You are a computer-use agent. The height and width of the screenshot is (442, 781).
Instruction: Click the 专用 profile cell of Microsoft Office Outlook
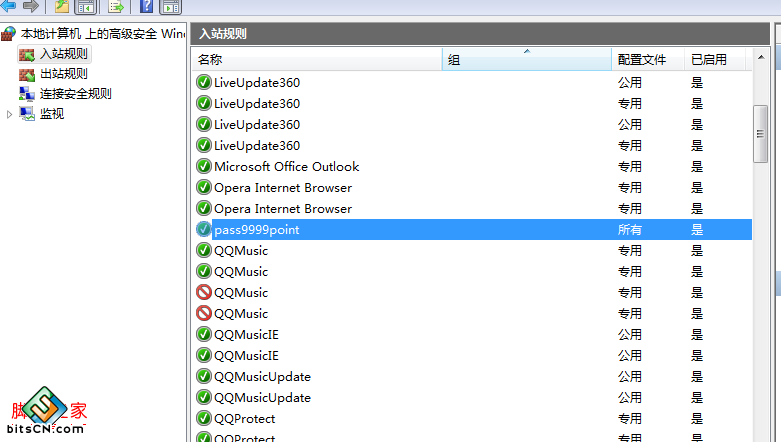630,166
